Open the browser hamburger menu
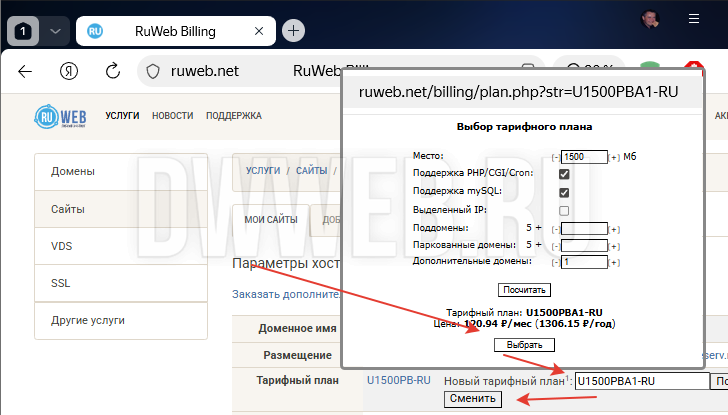The image size is (728, 415). point(694,19)
